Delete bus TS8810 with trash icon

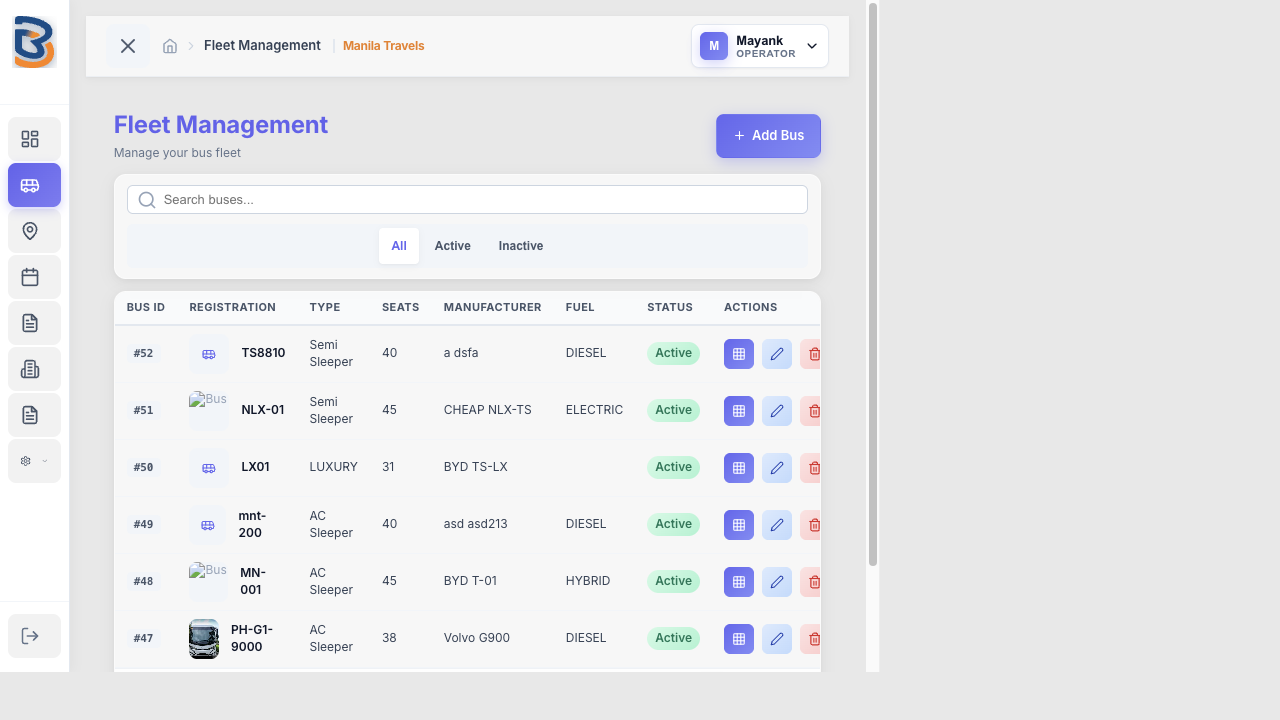(x=811, y=354)
